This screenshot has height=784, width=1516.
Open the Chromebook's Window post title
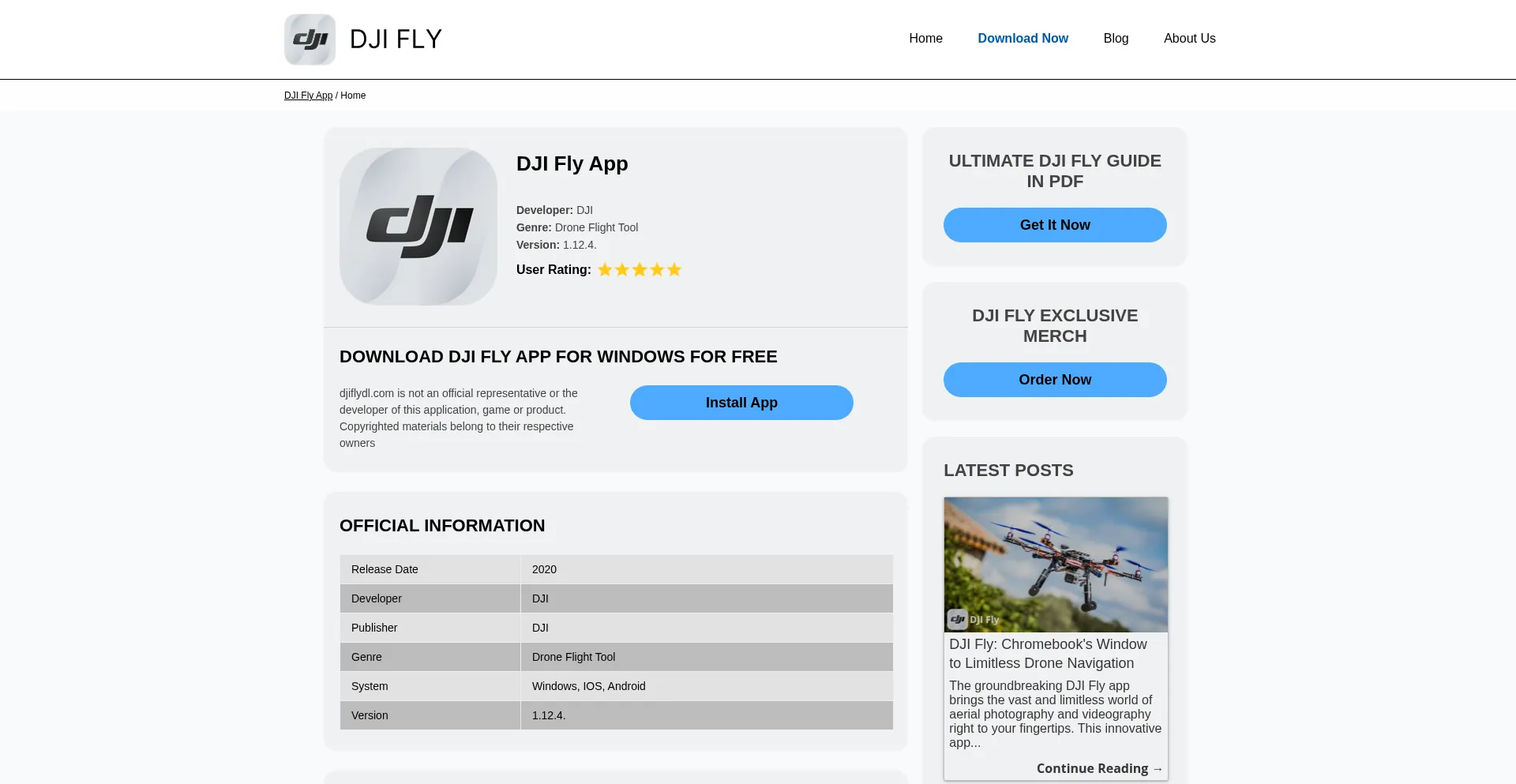pos(1048,654)
